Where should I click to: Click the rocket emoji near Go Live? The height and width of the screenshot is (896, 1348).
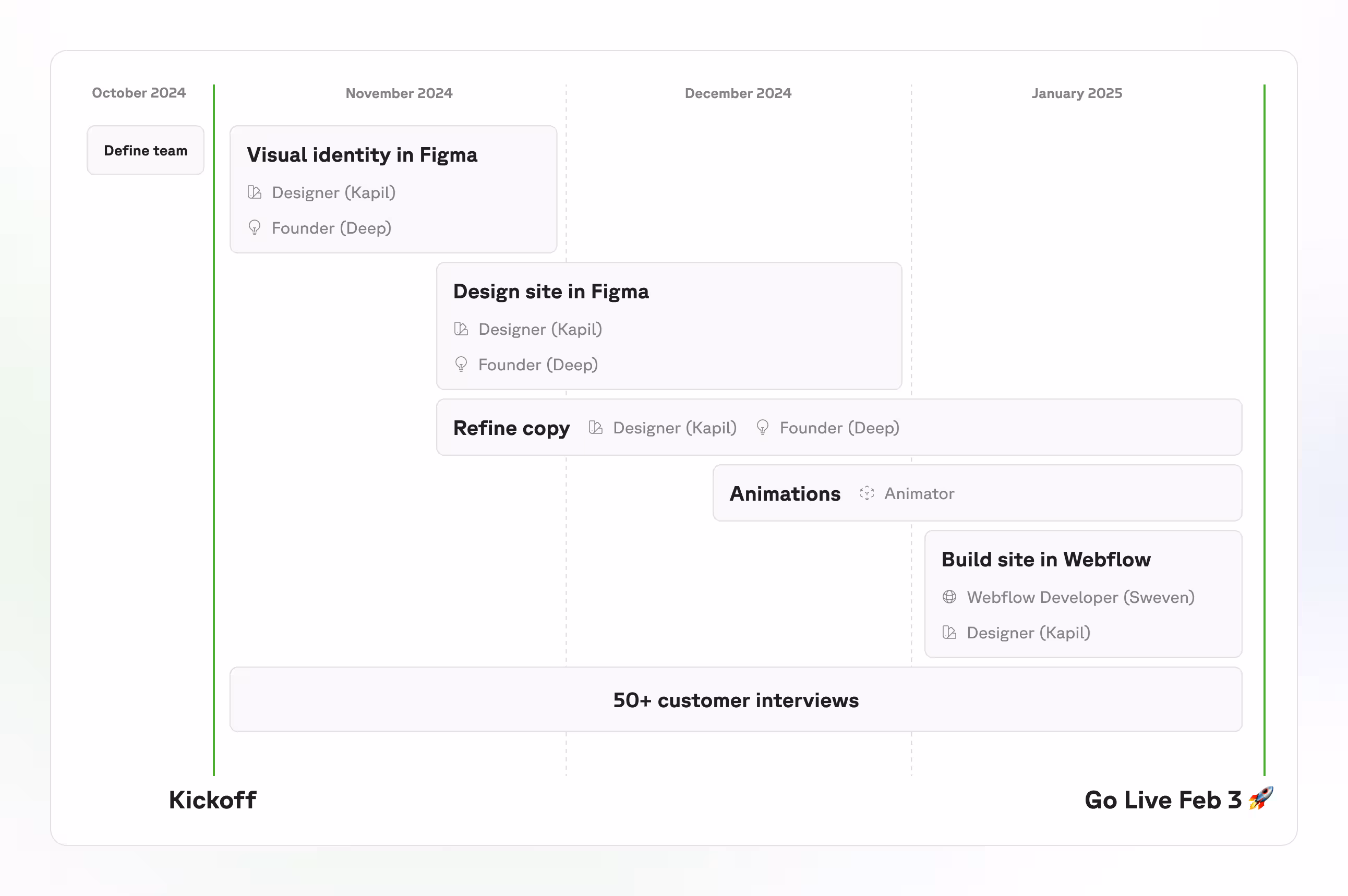pyautogui.click(x=1260, y=798)
